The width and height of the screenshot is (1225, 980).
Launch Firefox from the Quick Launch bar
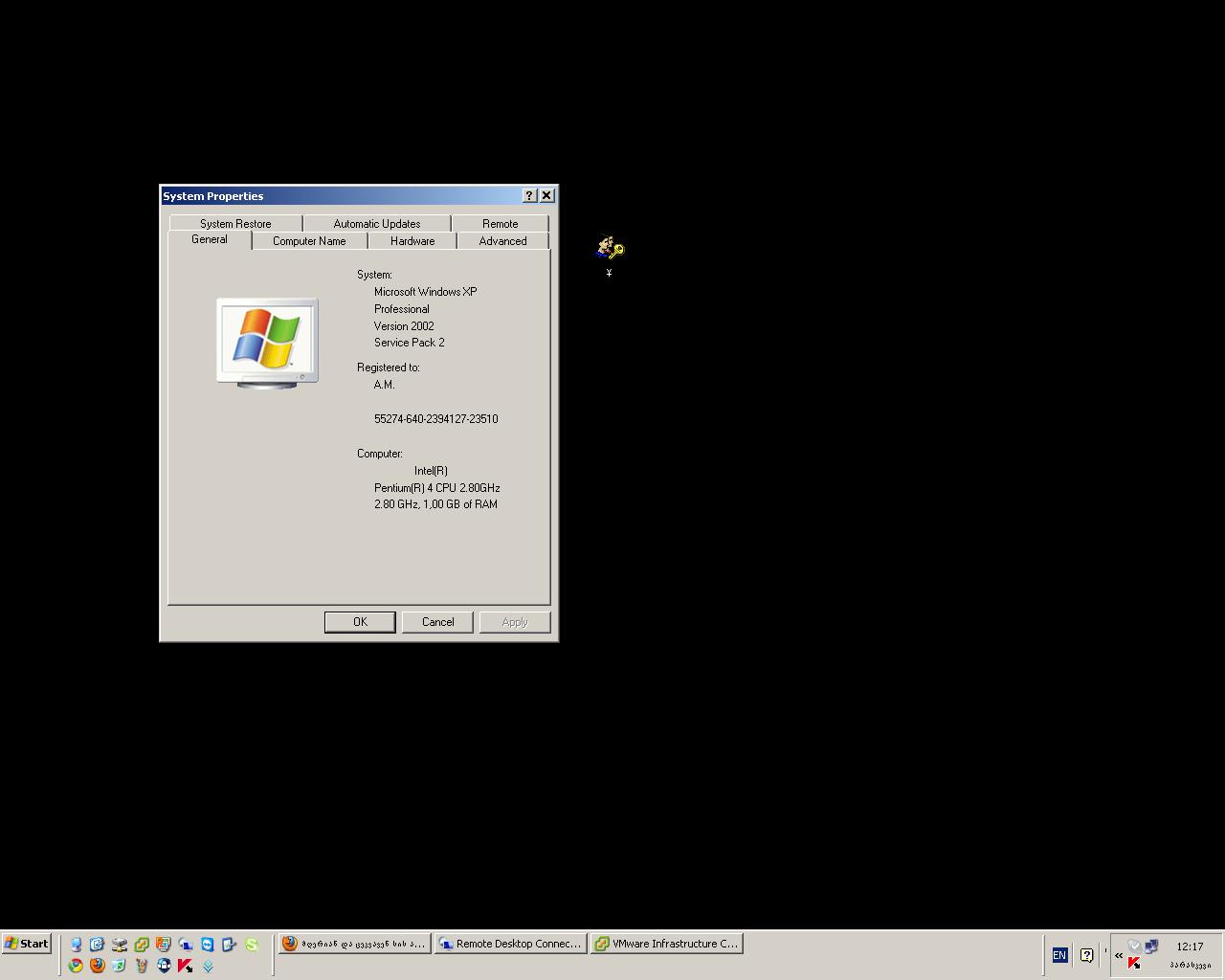point(97,966)
